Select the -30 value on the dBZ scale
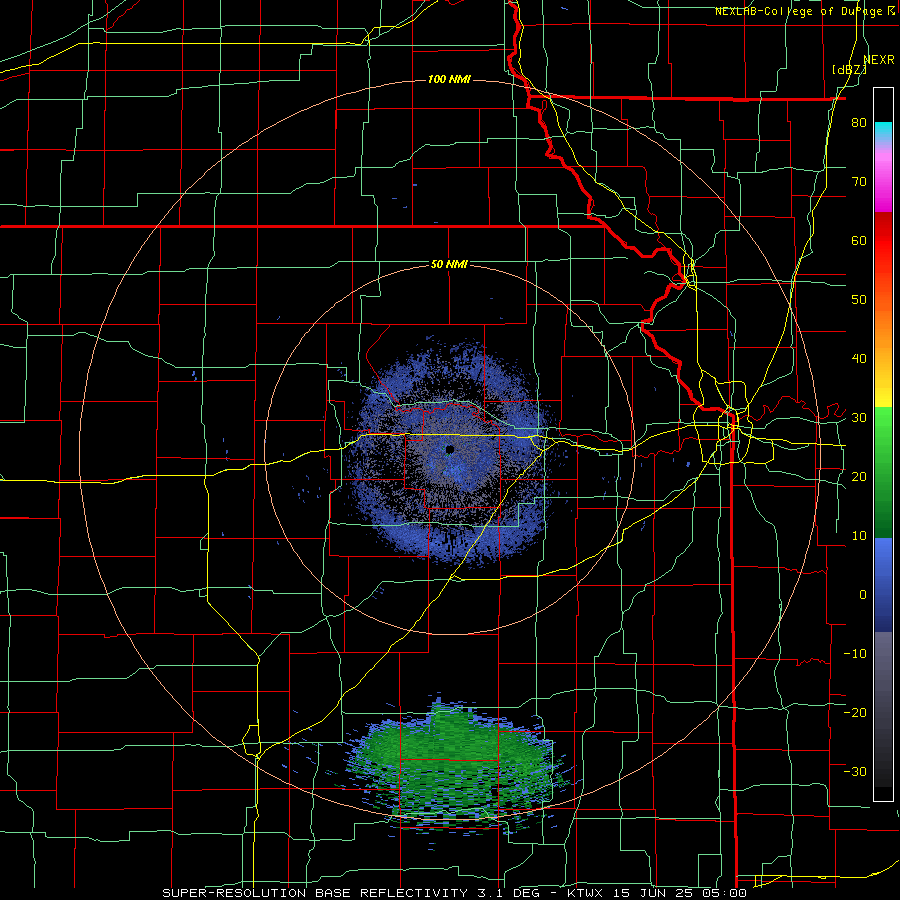 point(855,771)
